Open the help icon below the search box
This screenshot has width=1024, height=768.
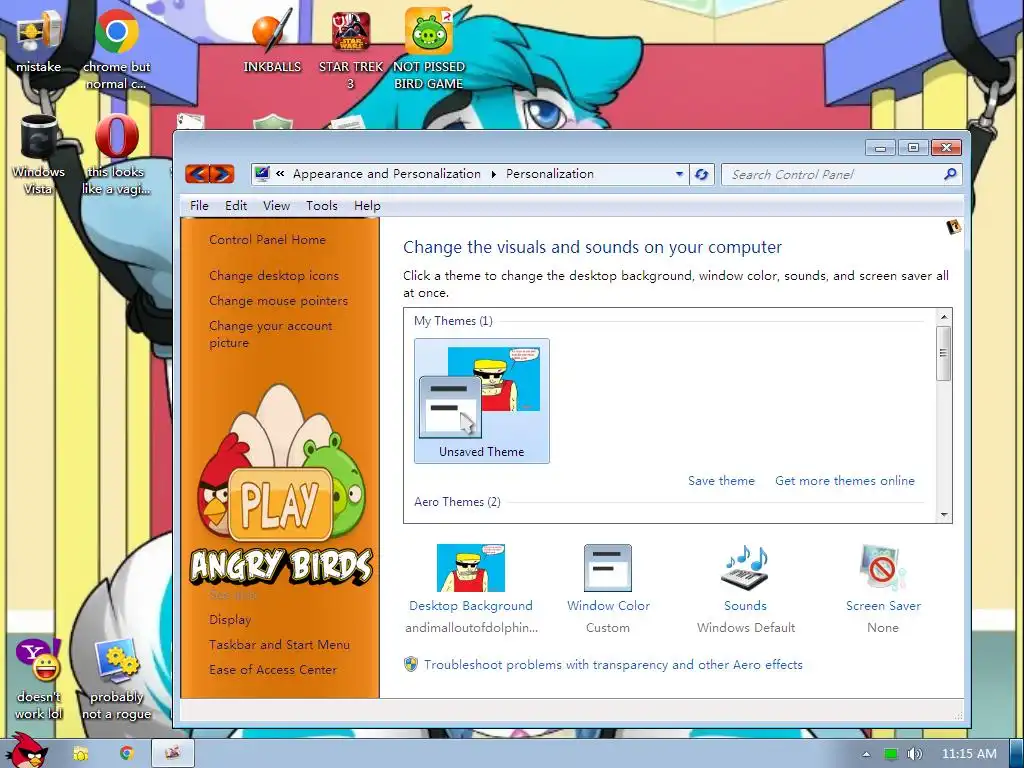953,227
